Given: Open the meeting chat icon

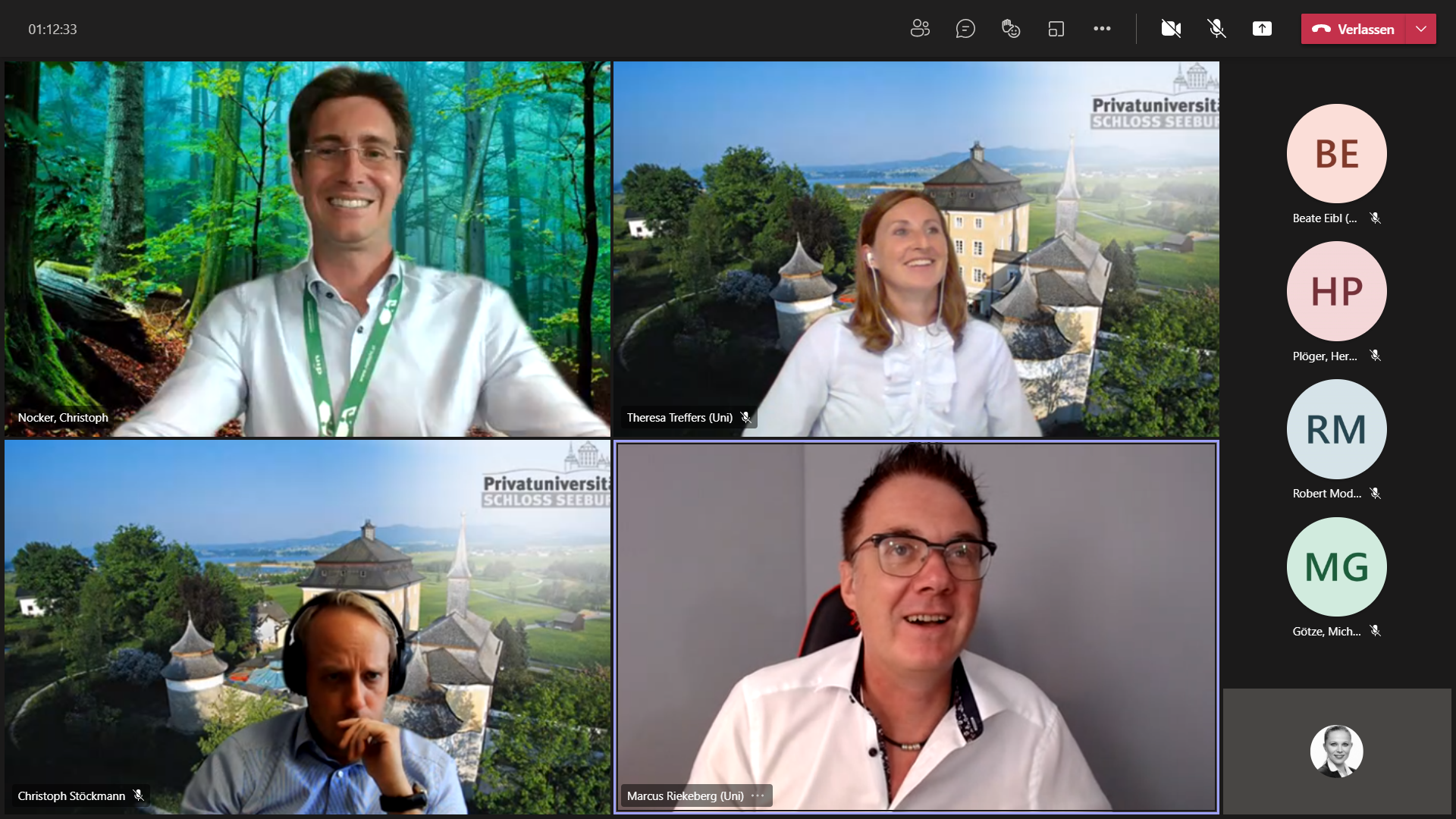Looking at the screenshot, I should point(965,29).
